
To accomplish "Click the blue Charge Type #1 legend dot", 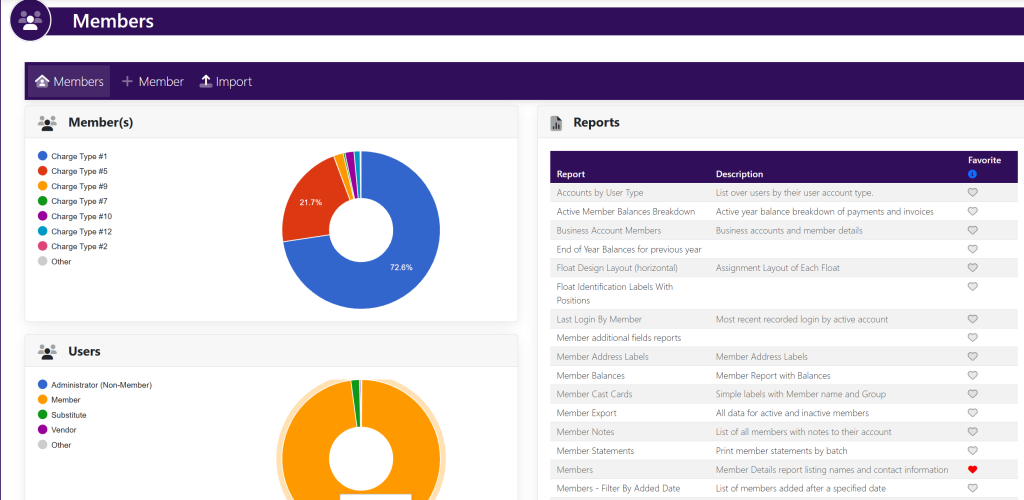I will (43, 157).
